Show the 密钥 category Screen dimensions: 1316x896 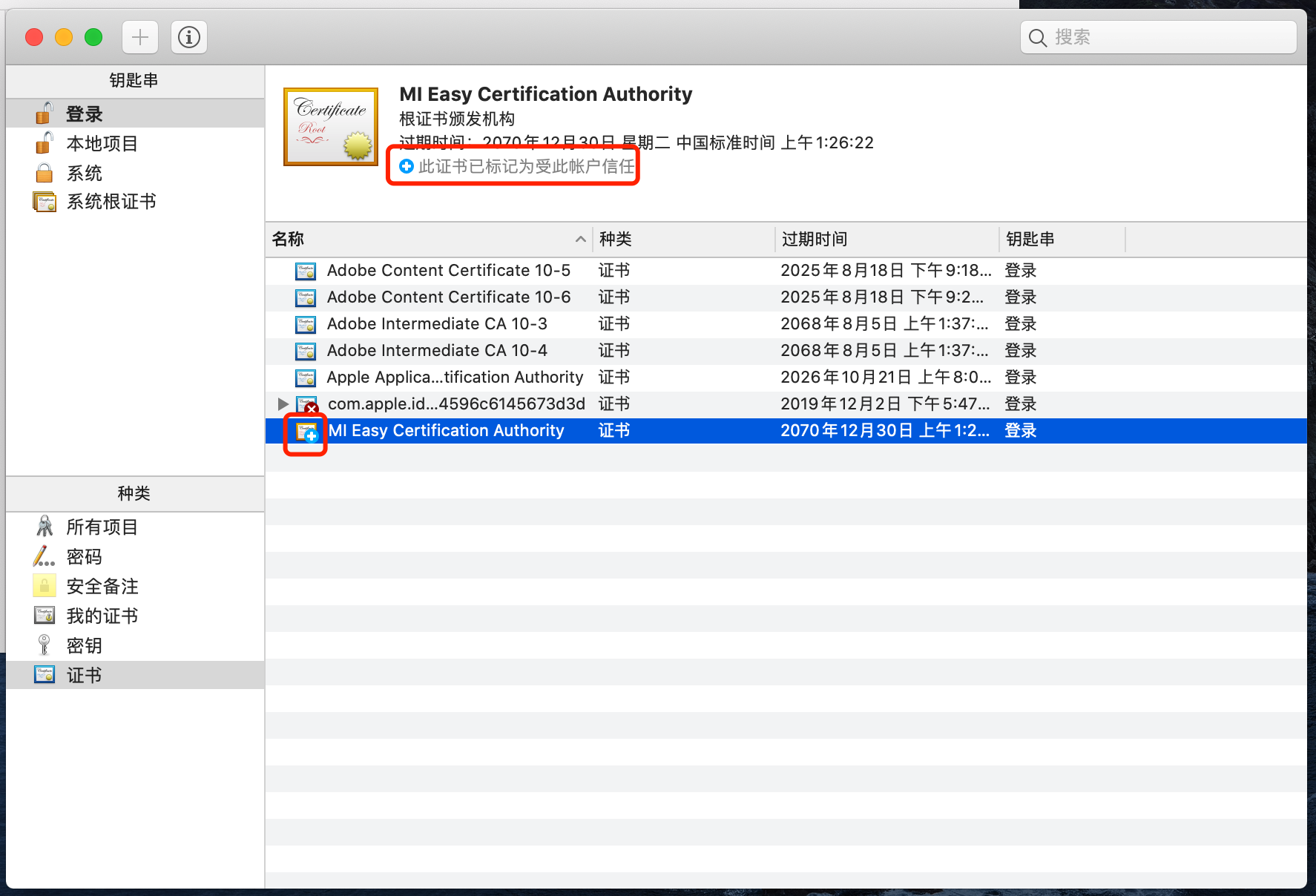pos(135,645)
